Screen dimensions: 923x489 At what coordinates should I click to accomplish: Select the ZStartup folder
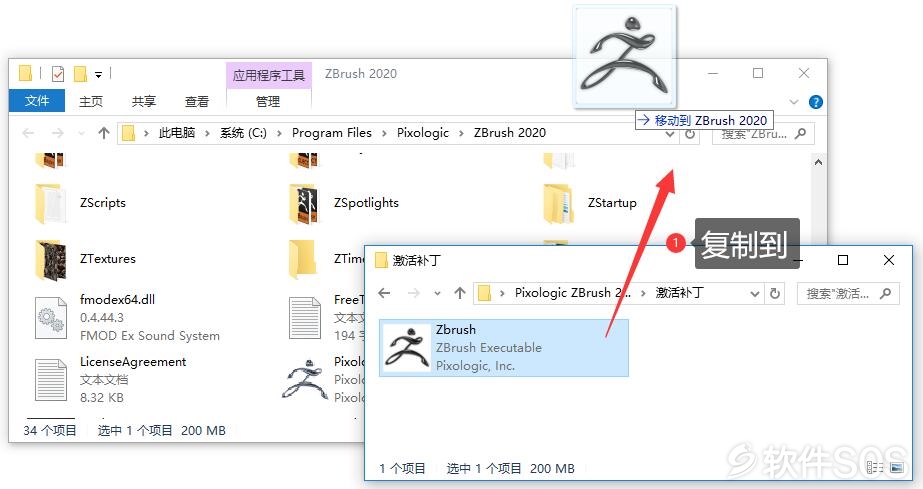pyautogui.click(x=590, y=203)
